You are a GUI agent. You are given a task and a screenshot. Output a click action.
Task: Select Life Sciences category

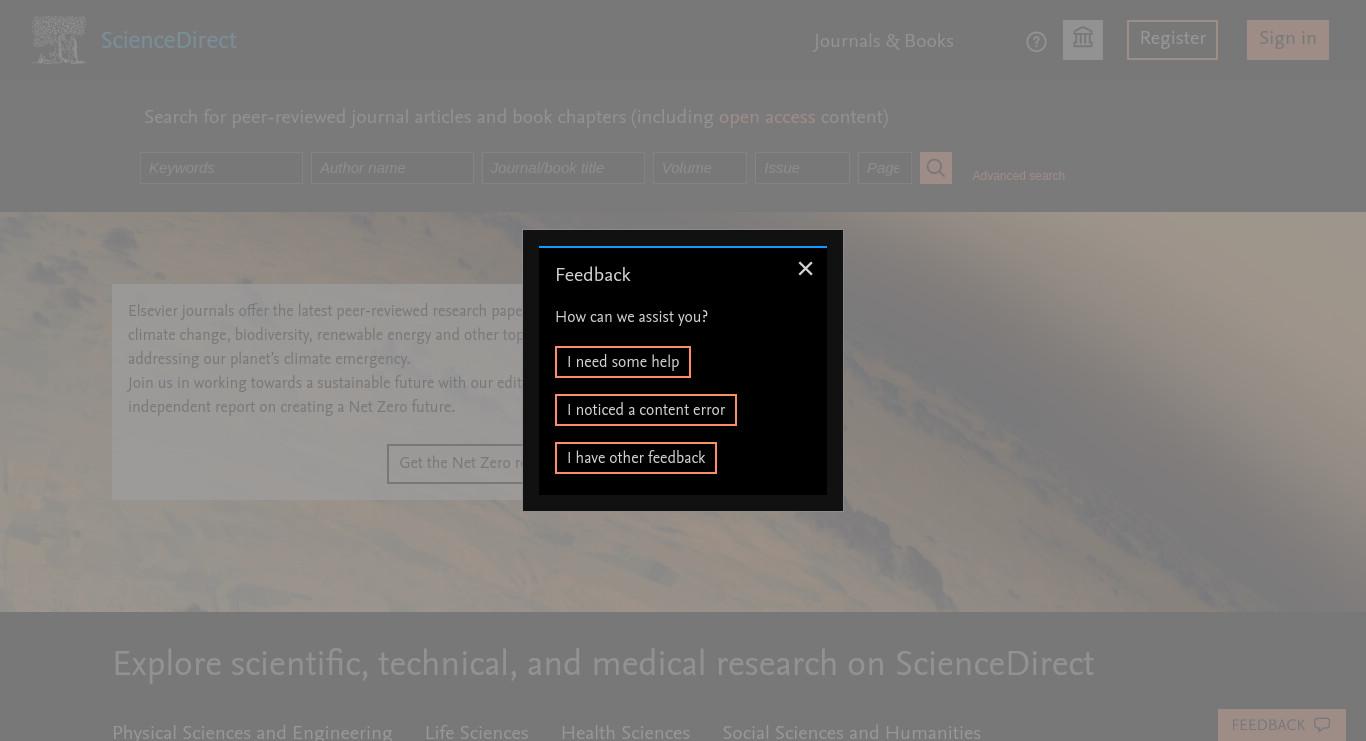pos(476,733)
